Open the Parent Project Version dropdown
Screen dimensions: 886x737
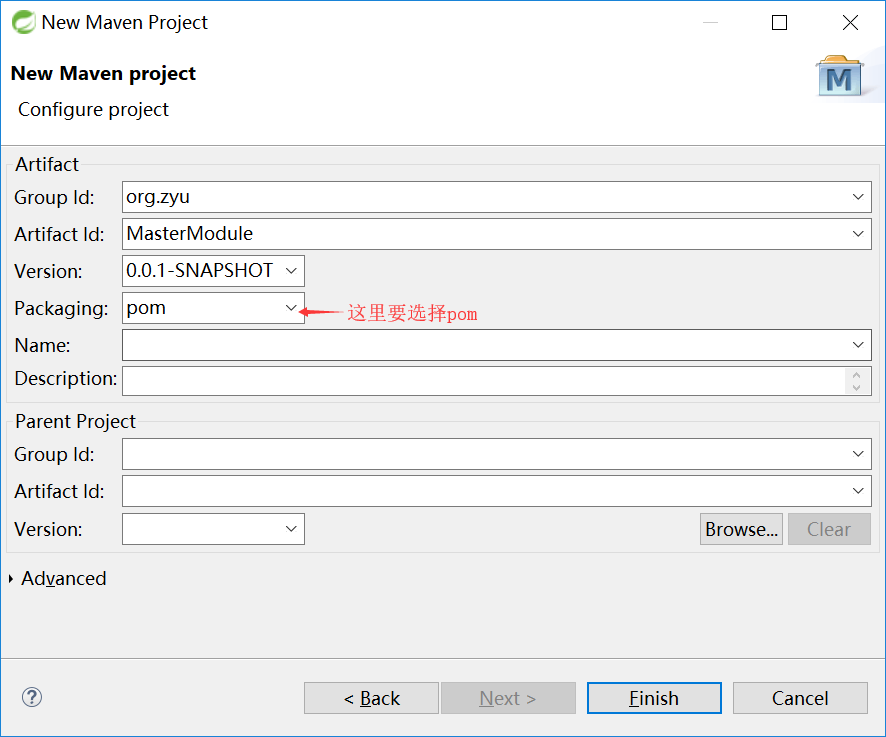tap(291, 529)
